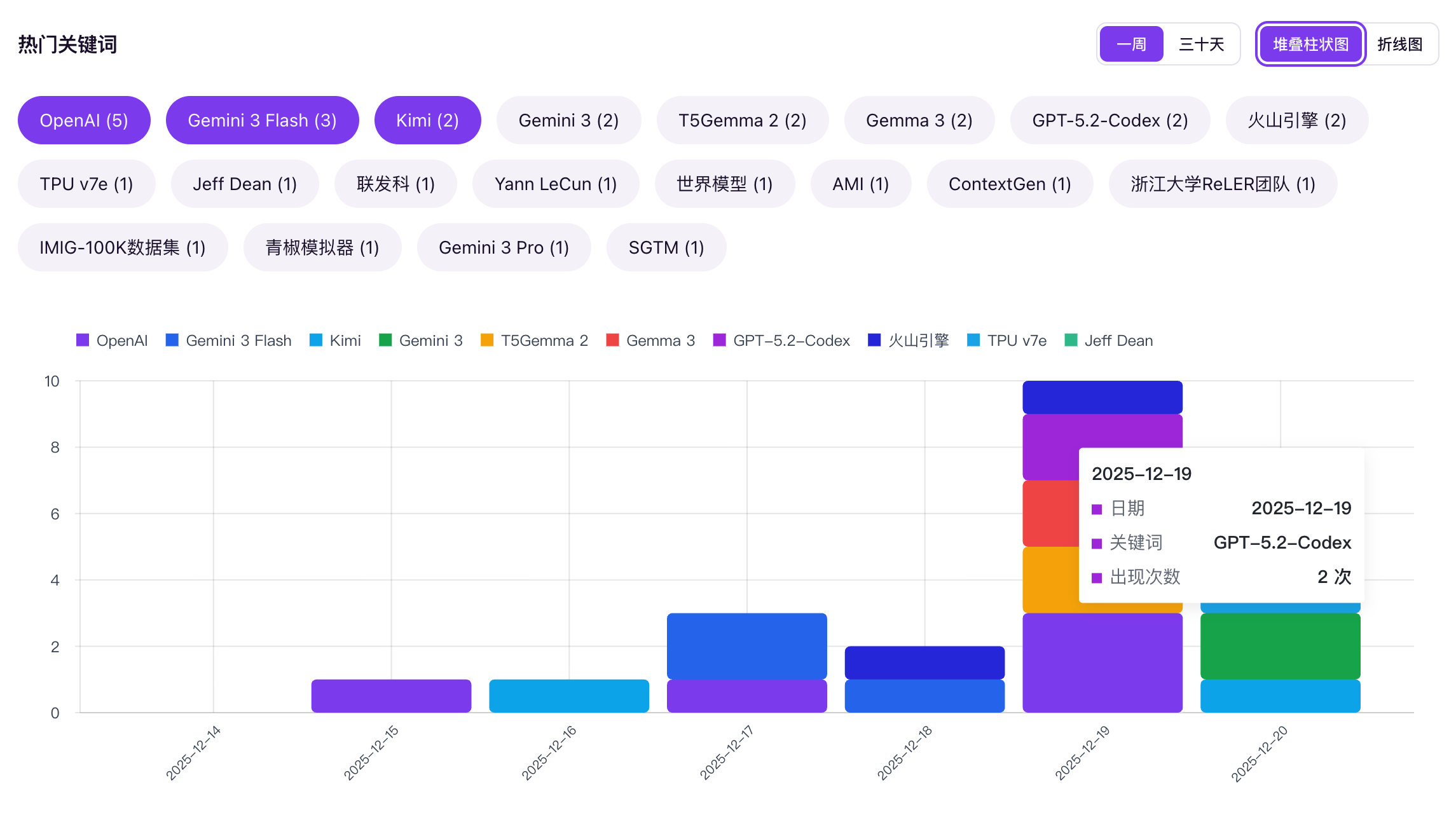This screenshot has height=815, width=1456.
Task: Click the Gemma 3 red legend marker
Action: [613, 340]
